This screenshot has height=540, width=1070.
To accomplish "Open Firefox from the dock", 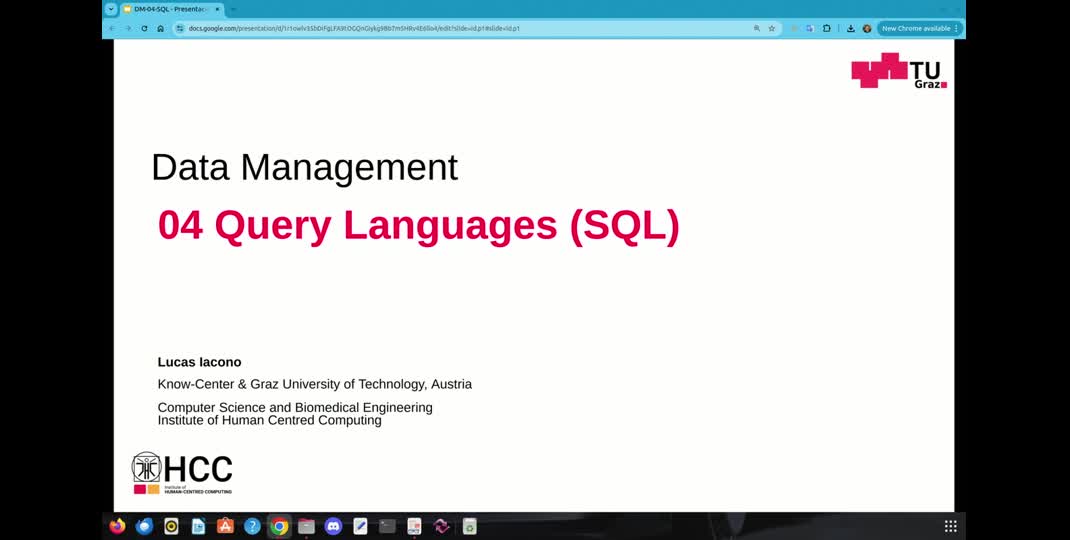I will [117, 526].
